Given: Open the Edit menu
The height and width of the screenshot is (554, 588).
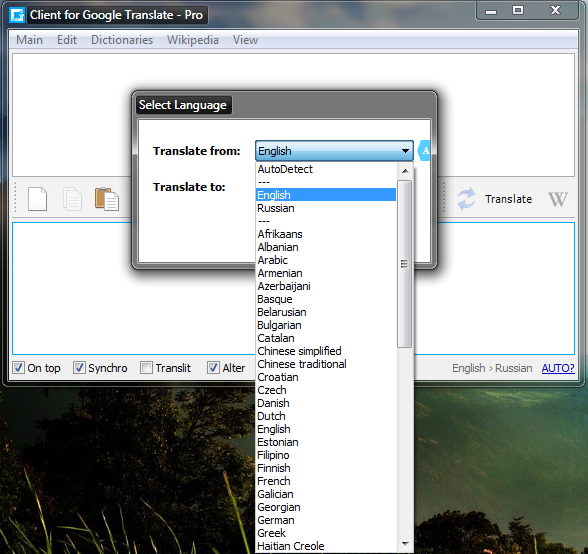Looking at the screenshot, I should 67,40.
